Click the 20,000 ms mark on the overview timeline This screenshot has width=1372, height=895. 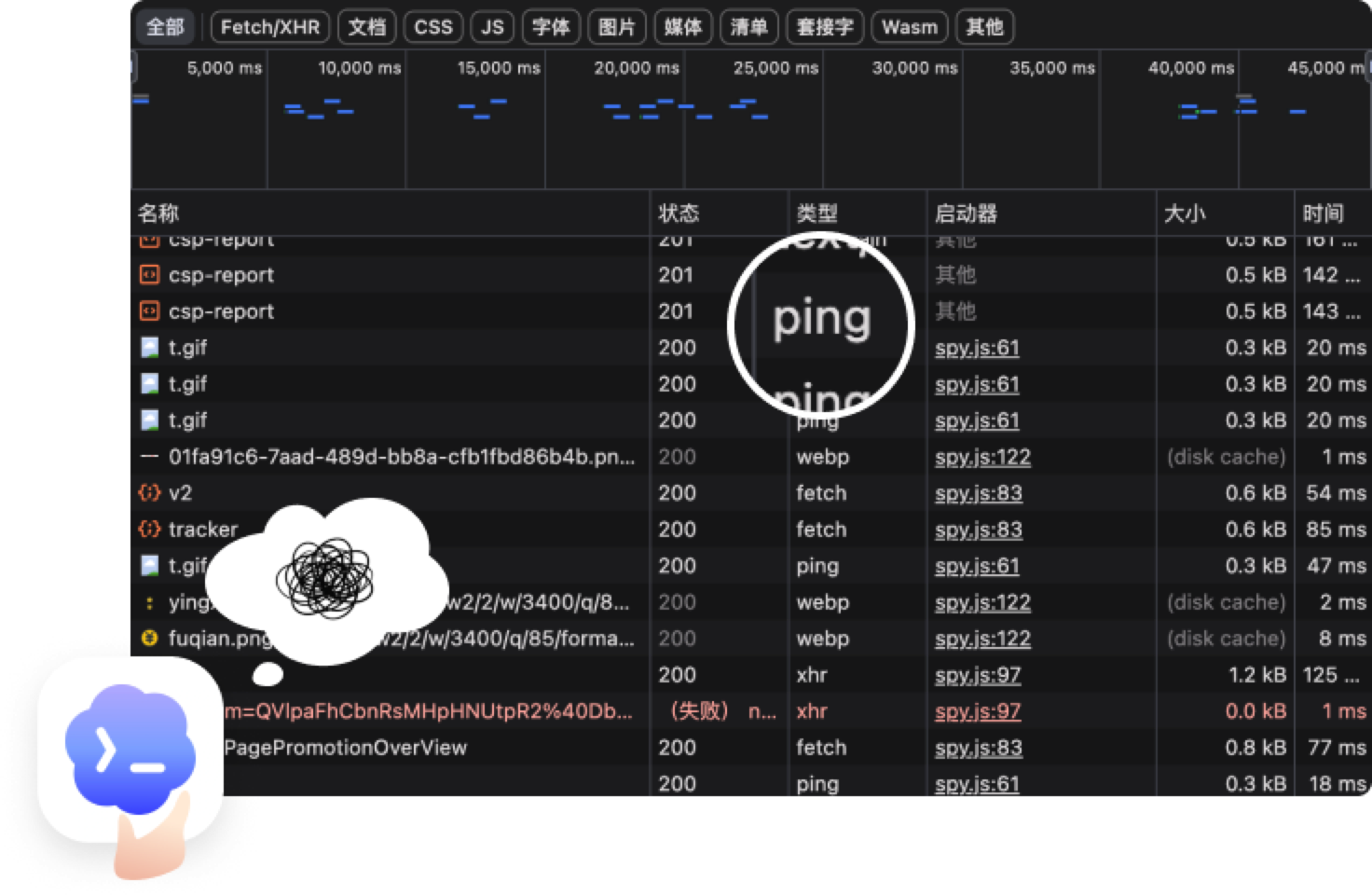pos(637,68)
